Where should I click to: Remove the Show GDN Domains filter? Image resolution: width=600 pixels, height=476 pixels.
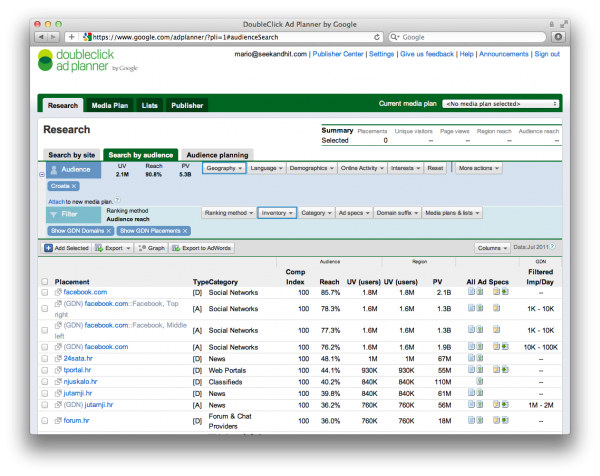(x=109, y=231)
